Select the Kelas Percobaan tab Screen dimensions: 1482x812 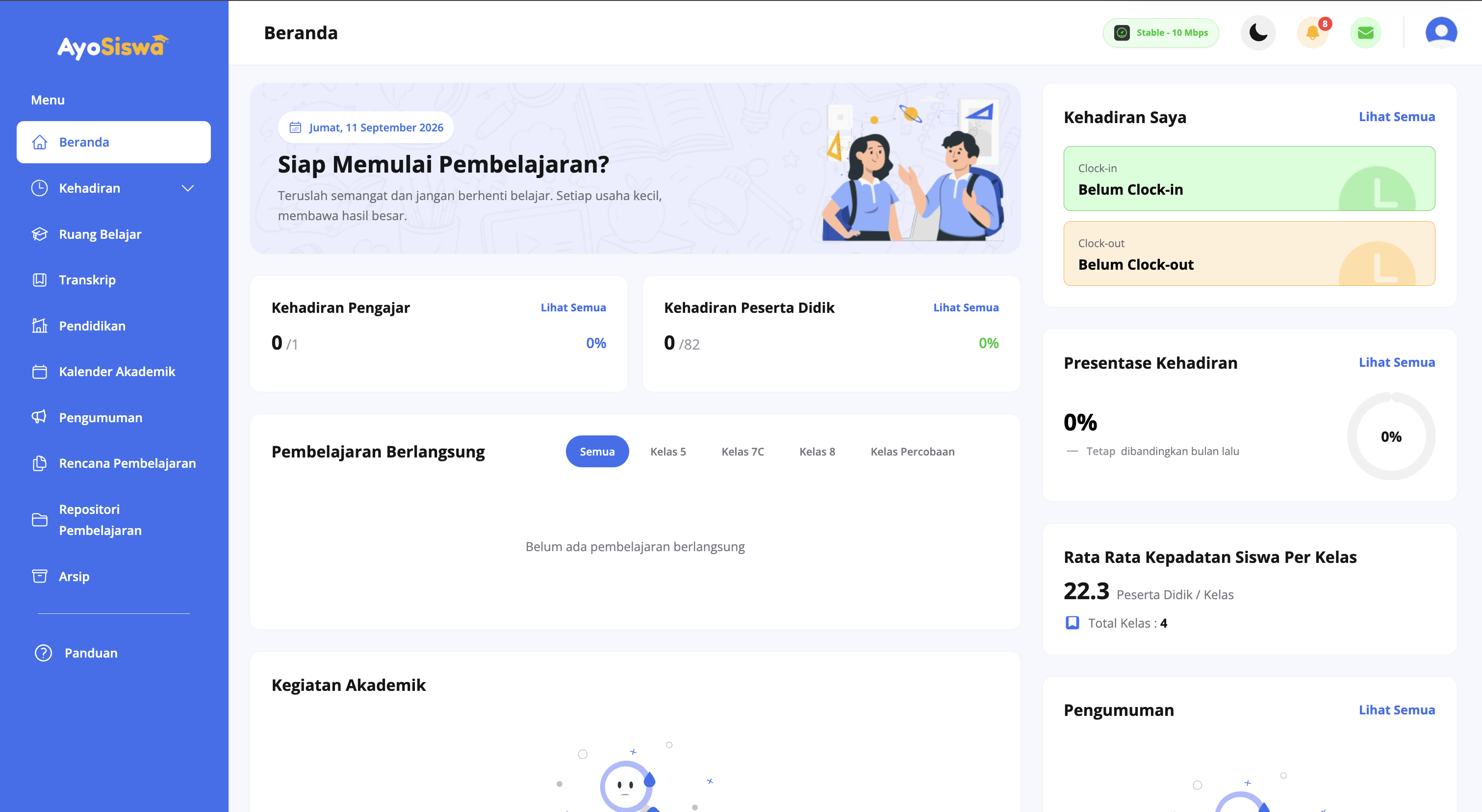pyautogui.click(x=913, y=452)
